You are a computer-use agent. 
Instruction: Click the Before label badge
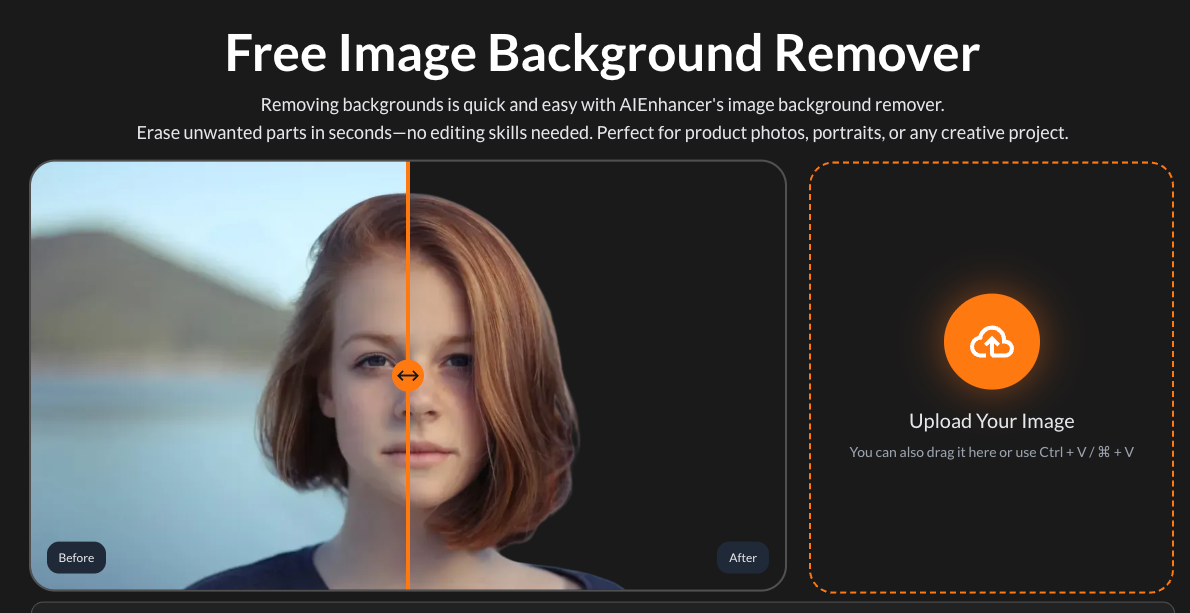76,557
